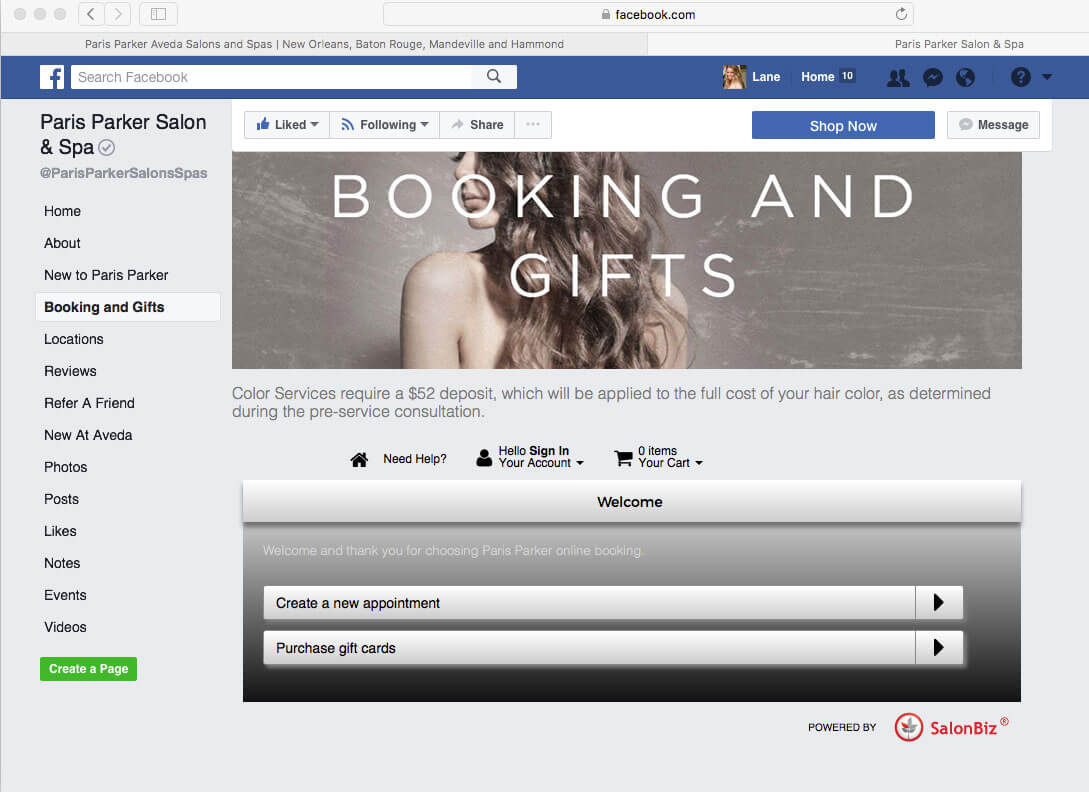
Task: Toggle the Liked page button
Action: click(x=287, y=125)
